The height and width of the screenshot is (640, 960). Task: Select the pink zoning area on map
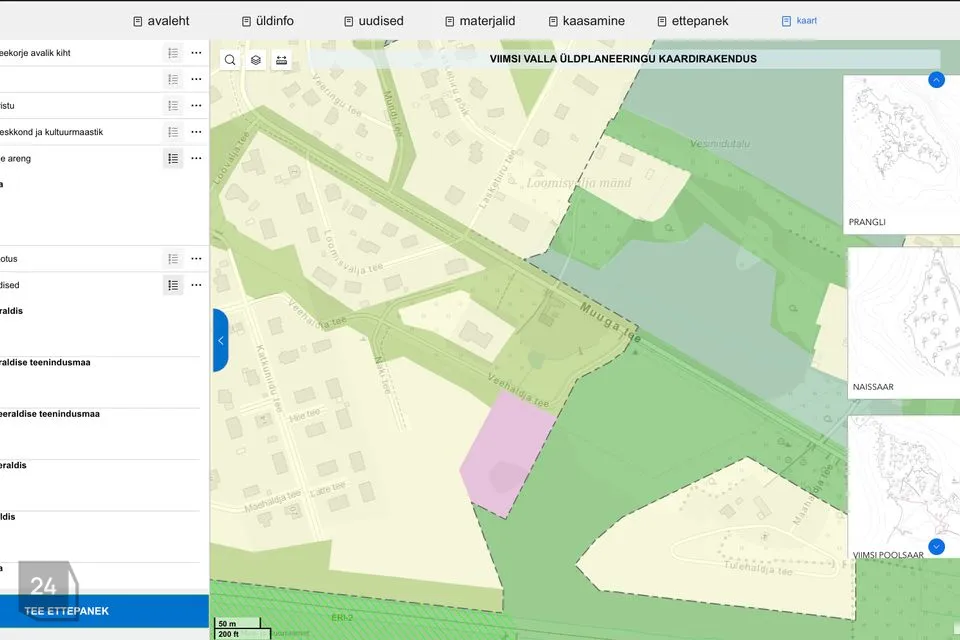click(507, 453)
